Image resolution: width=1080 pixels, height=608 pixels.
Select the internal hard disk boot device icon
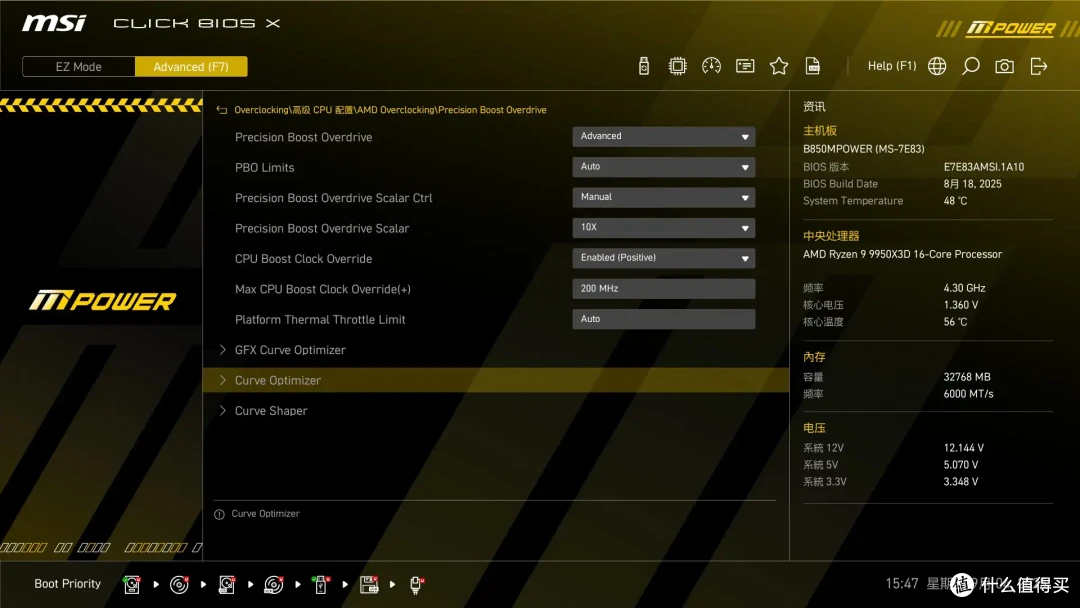click(x=132, y=585)
